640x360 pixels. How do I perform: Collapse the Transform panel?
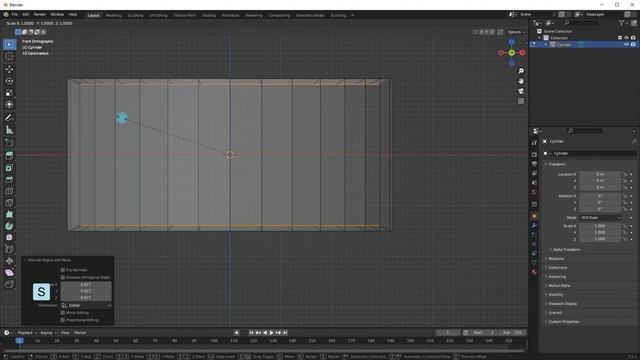pos(557,164)
